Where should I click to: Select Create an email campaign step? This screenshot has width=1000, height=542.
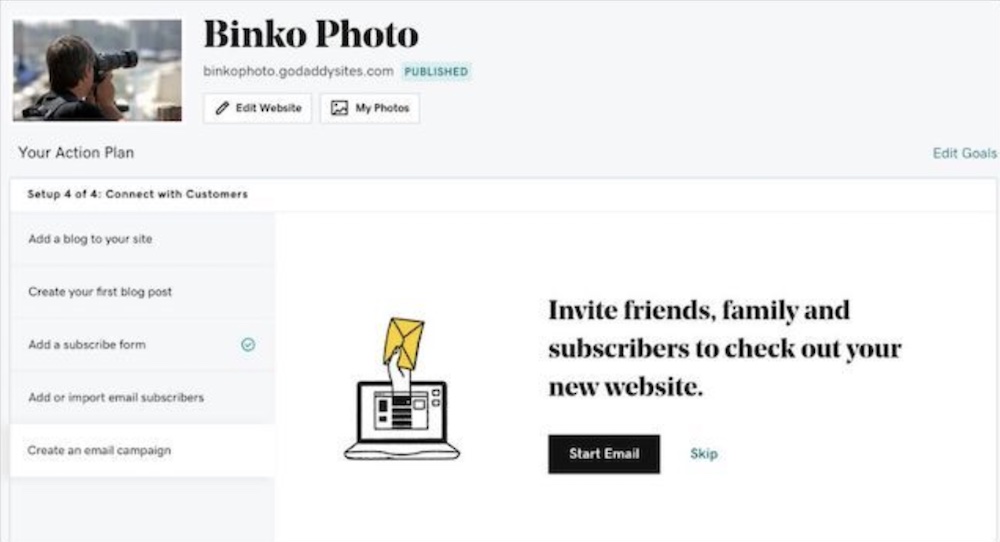(142, 451)
